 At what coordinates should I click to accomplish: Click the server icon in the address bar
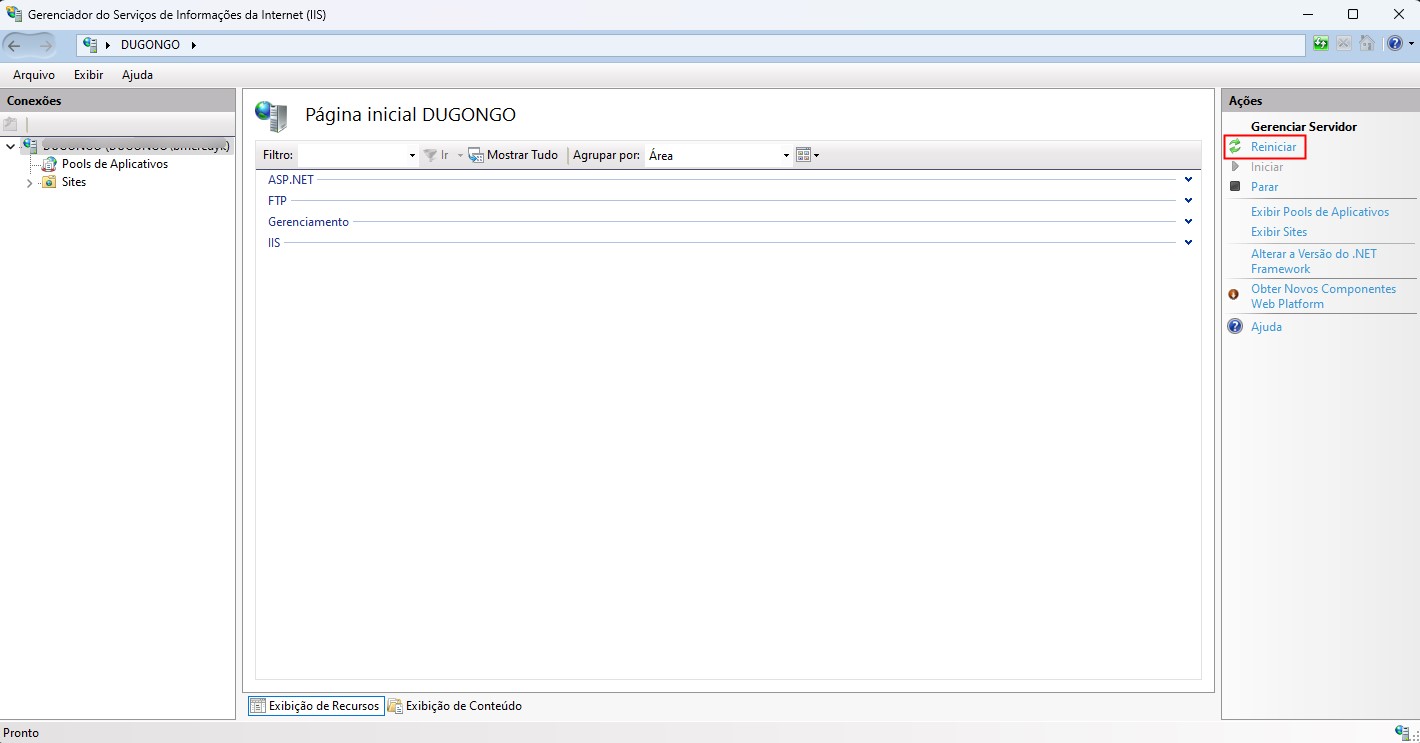point(90,45)
